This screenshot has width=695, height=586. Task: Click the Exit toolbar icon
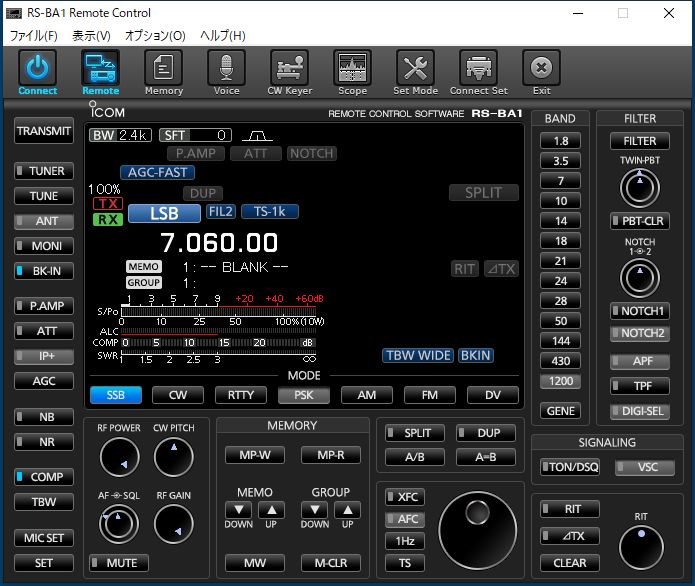click(541, 68)
